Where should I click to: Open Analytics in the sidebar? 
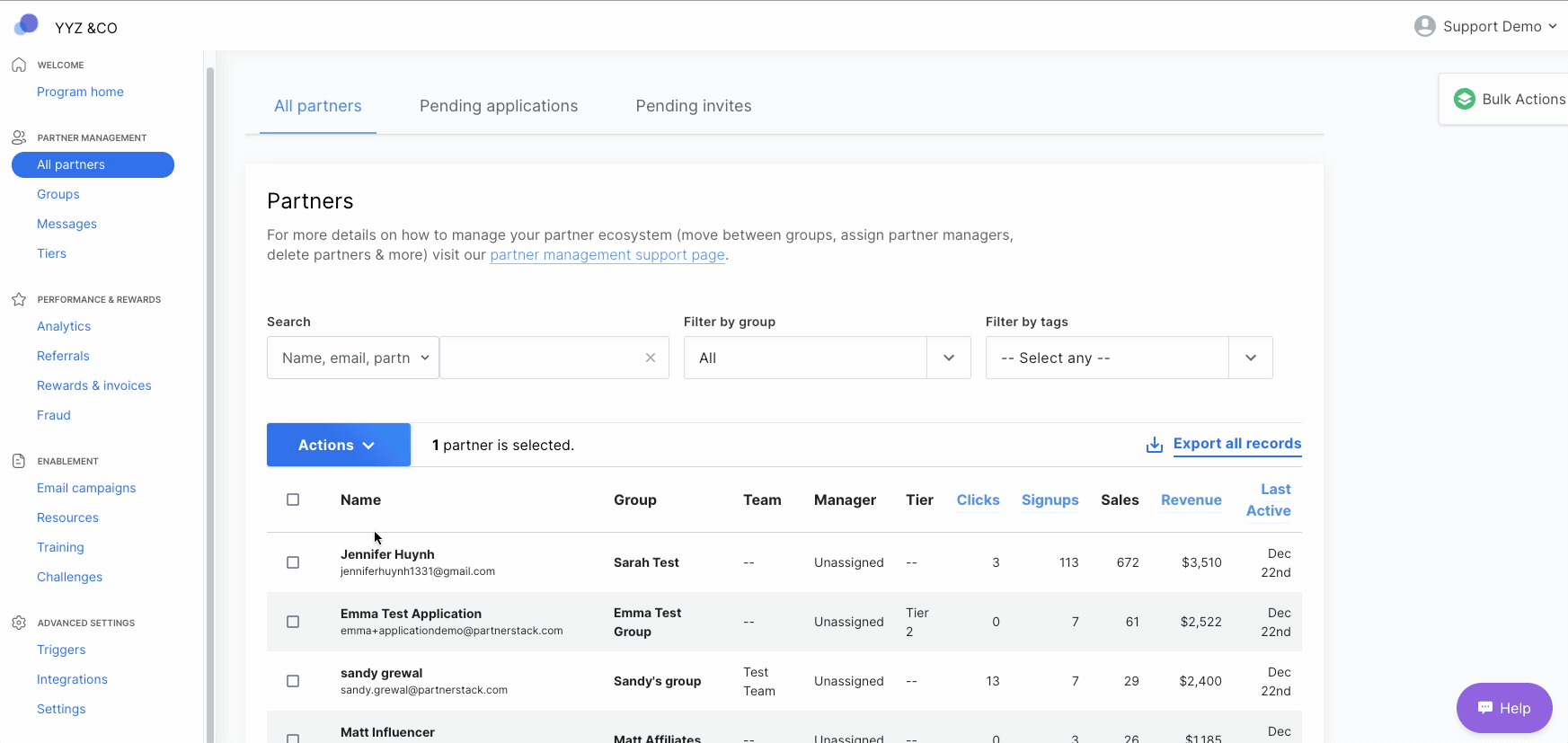pos(64,326)
